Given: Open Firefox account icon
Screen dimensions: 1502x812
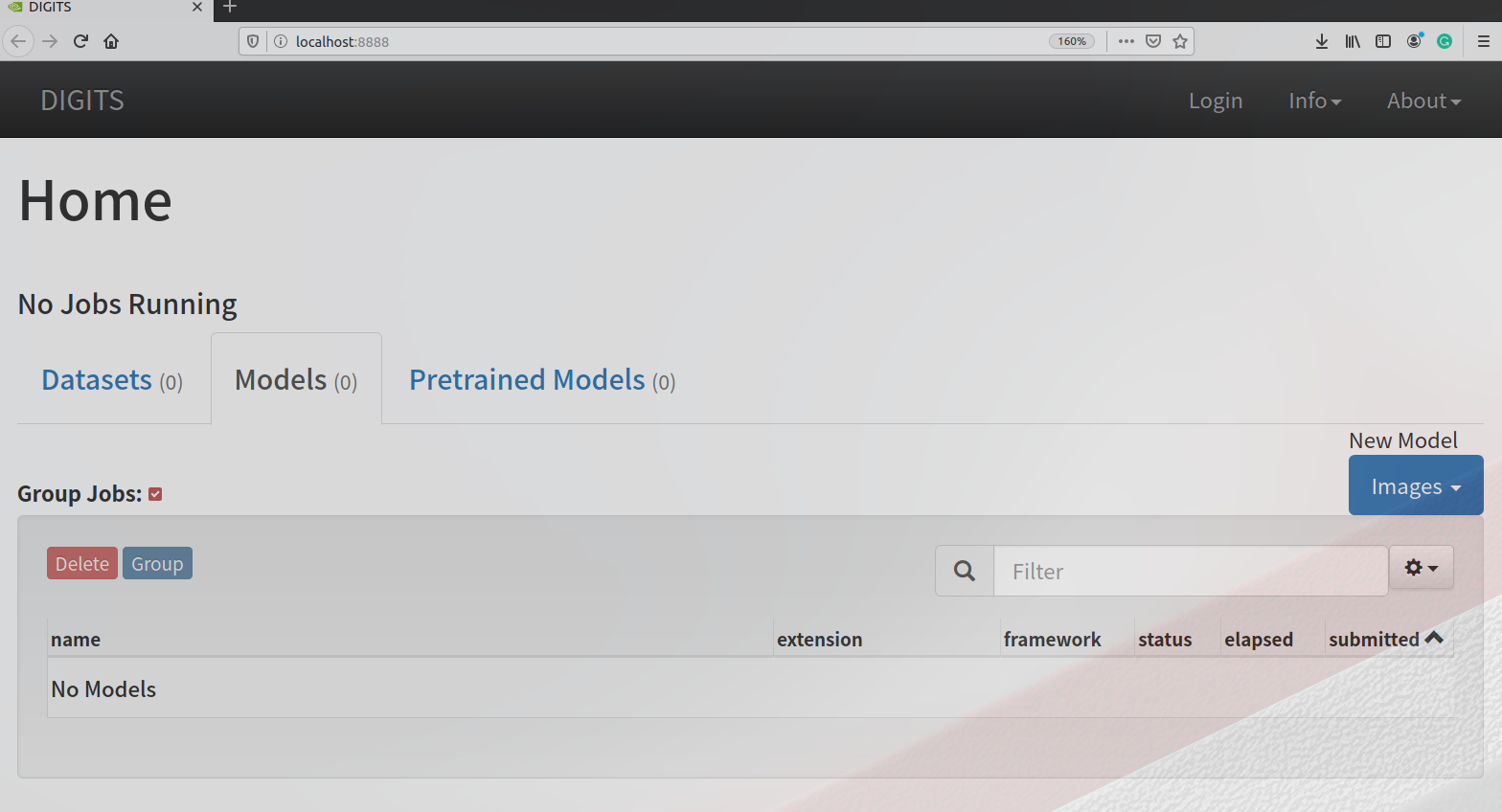Looking at the screenshot, I should 1414,41.
